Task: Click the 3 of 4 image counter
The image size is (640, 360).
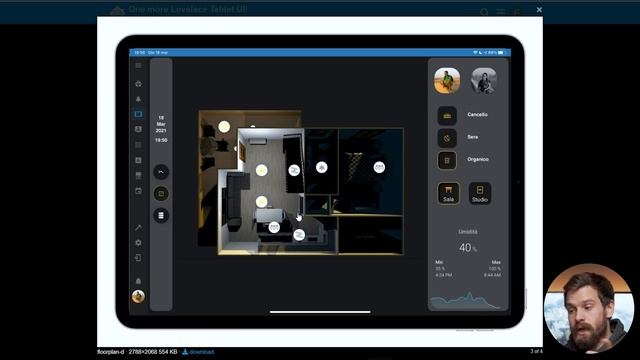Action: 536,351
